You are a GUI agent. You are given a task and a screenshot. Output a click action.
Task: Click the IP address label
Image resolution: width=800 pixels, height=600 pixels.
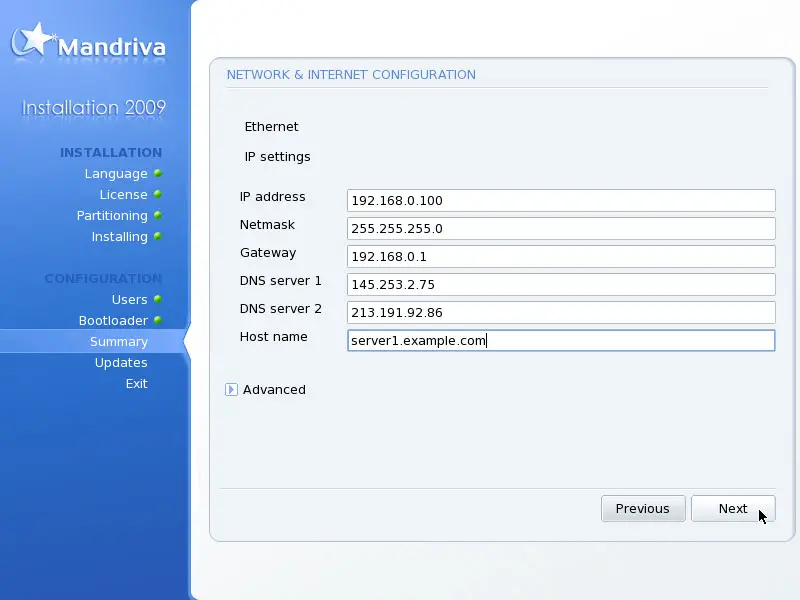tap(272, 196)
